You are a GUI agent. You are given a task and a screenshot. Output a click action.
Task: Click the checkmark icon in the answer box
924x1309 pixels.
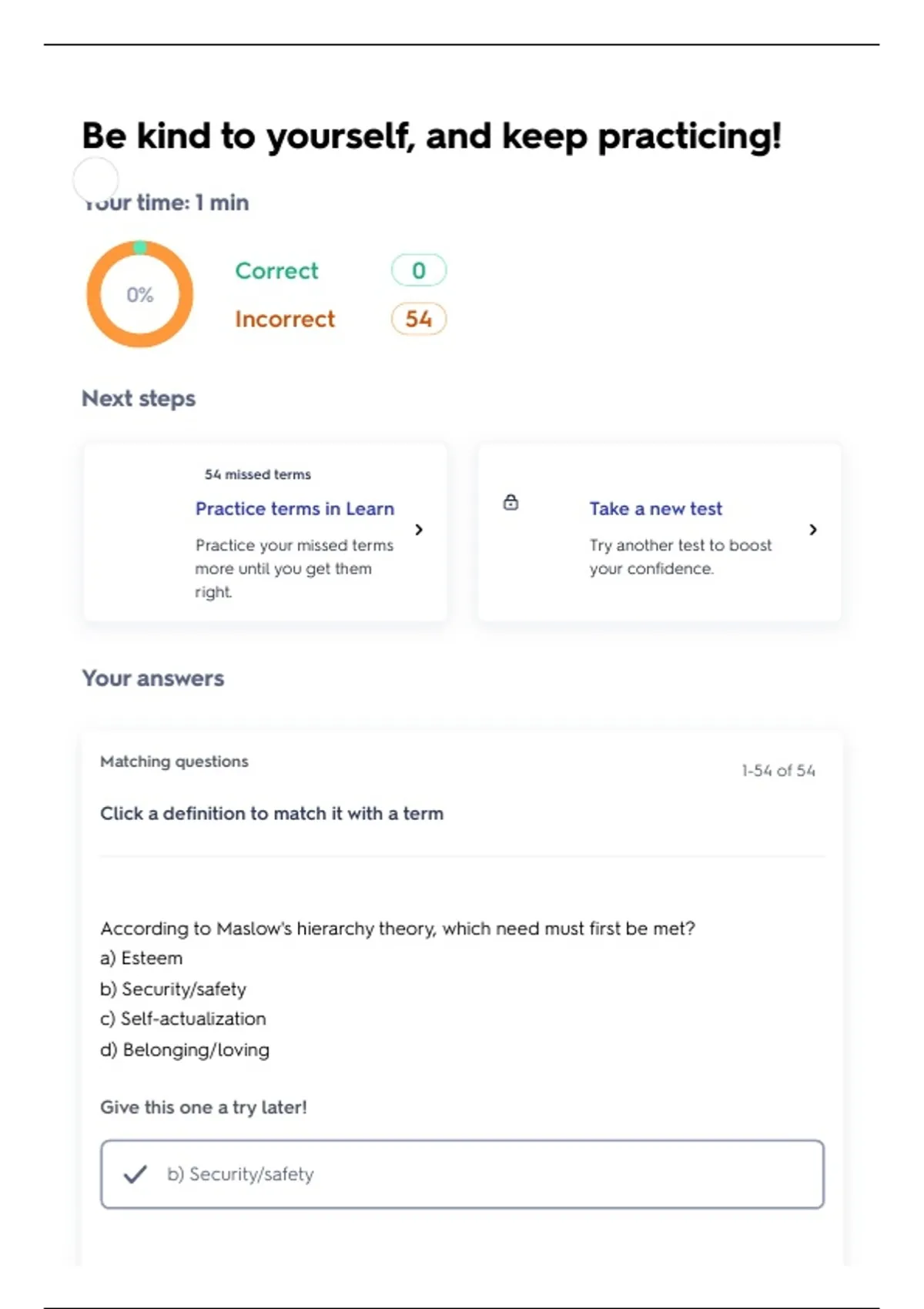[136, 1174]
